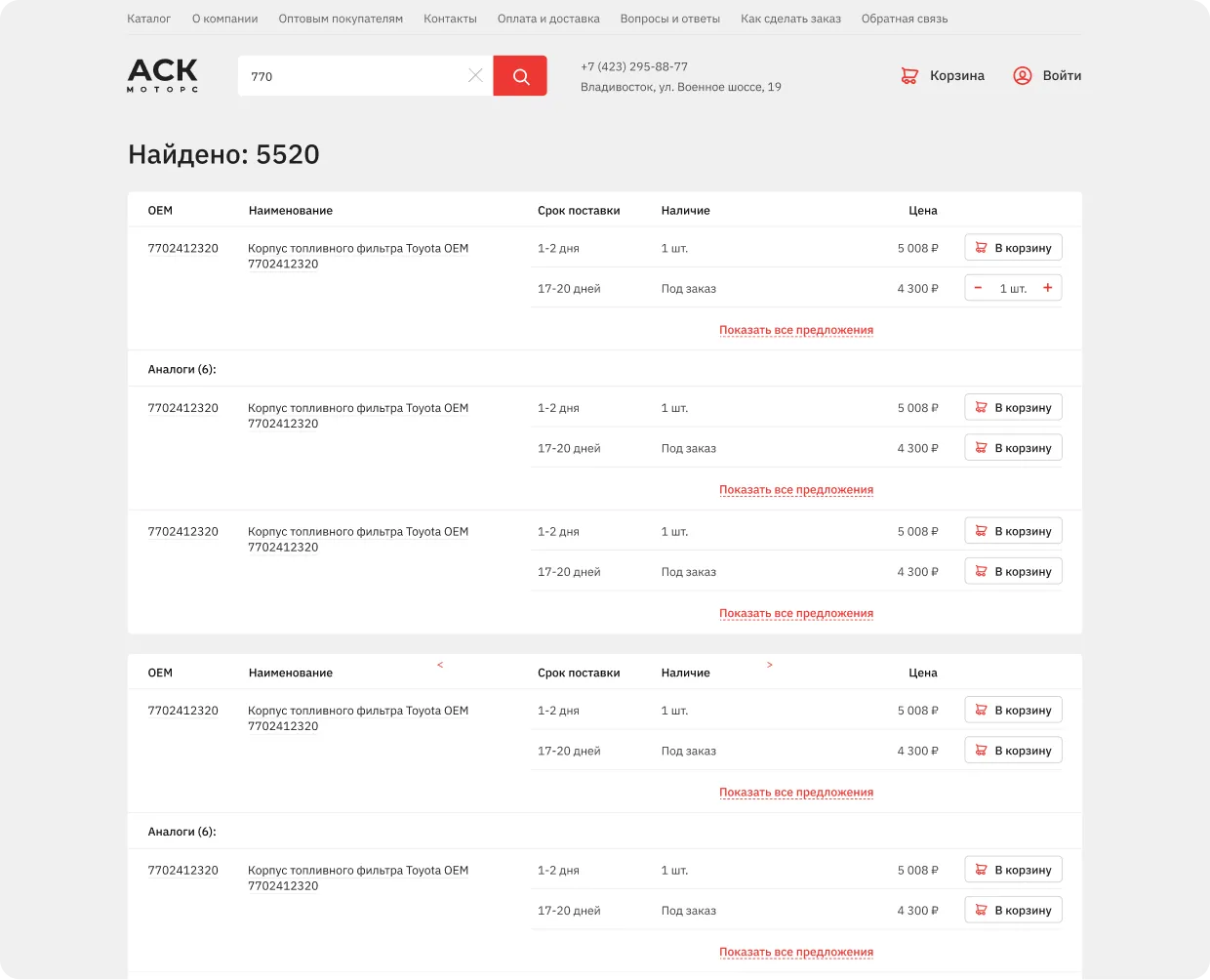Click the small left arrow above second table
Screen dimensions: 1210x980
[x=440, y=665]
